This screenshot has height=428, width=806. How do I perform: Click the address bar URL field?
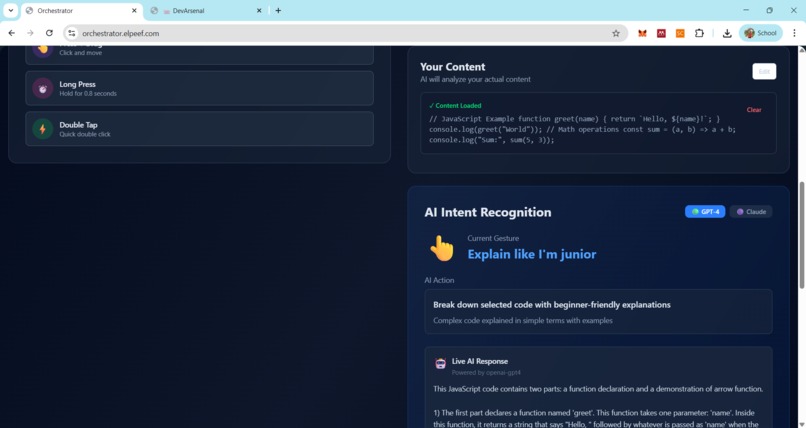click(x=344, y=33)
